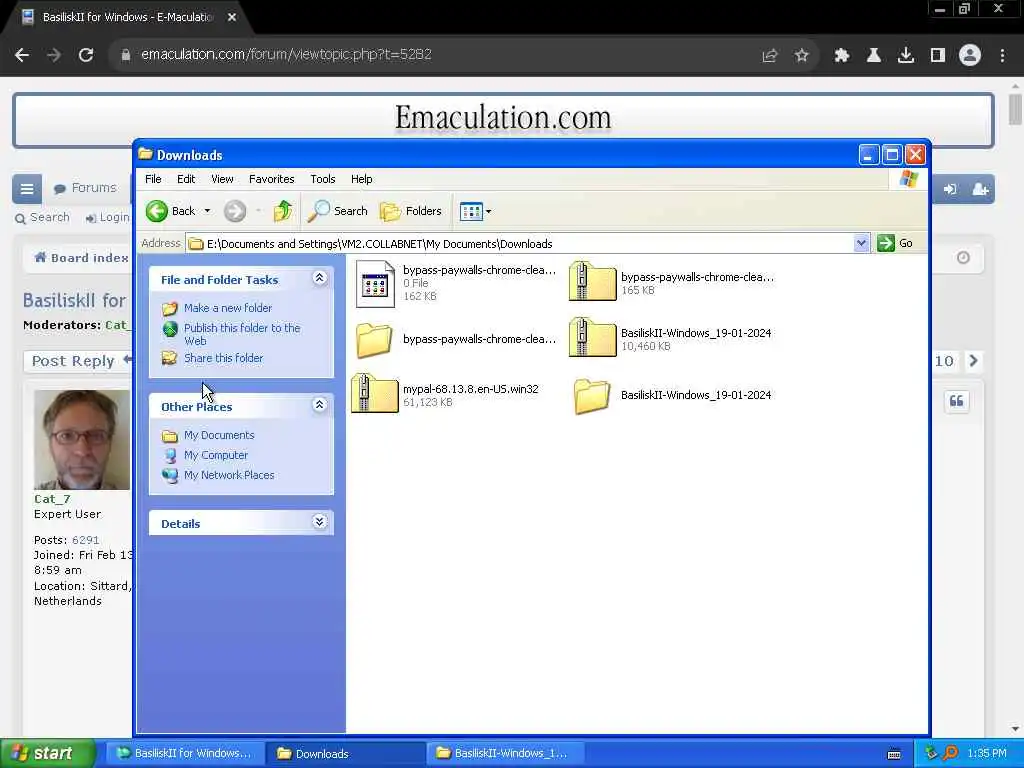
Task: Open My Documents under Other Places
Action: tap(219, 435)
